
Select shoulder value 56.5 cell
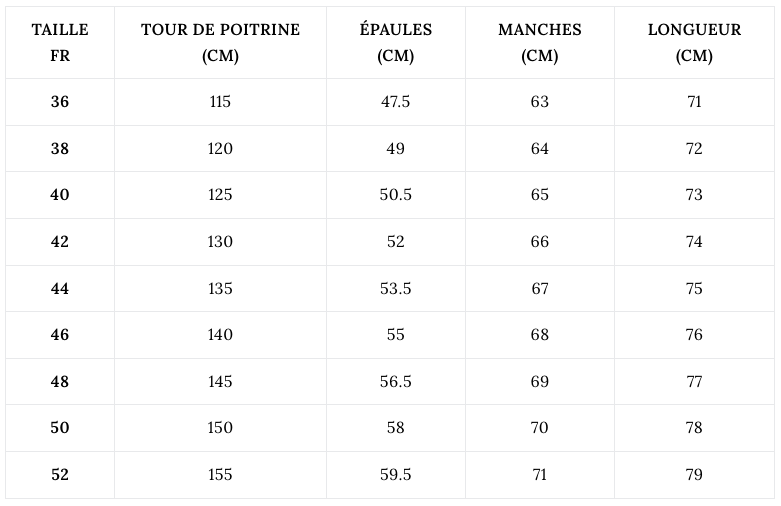(x=395, y=381)
